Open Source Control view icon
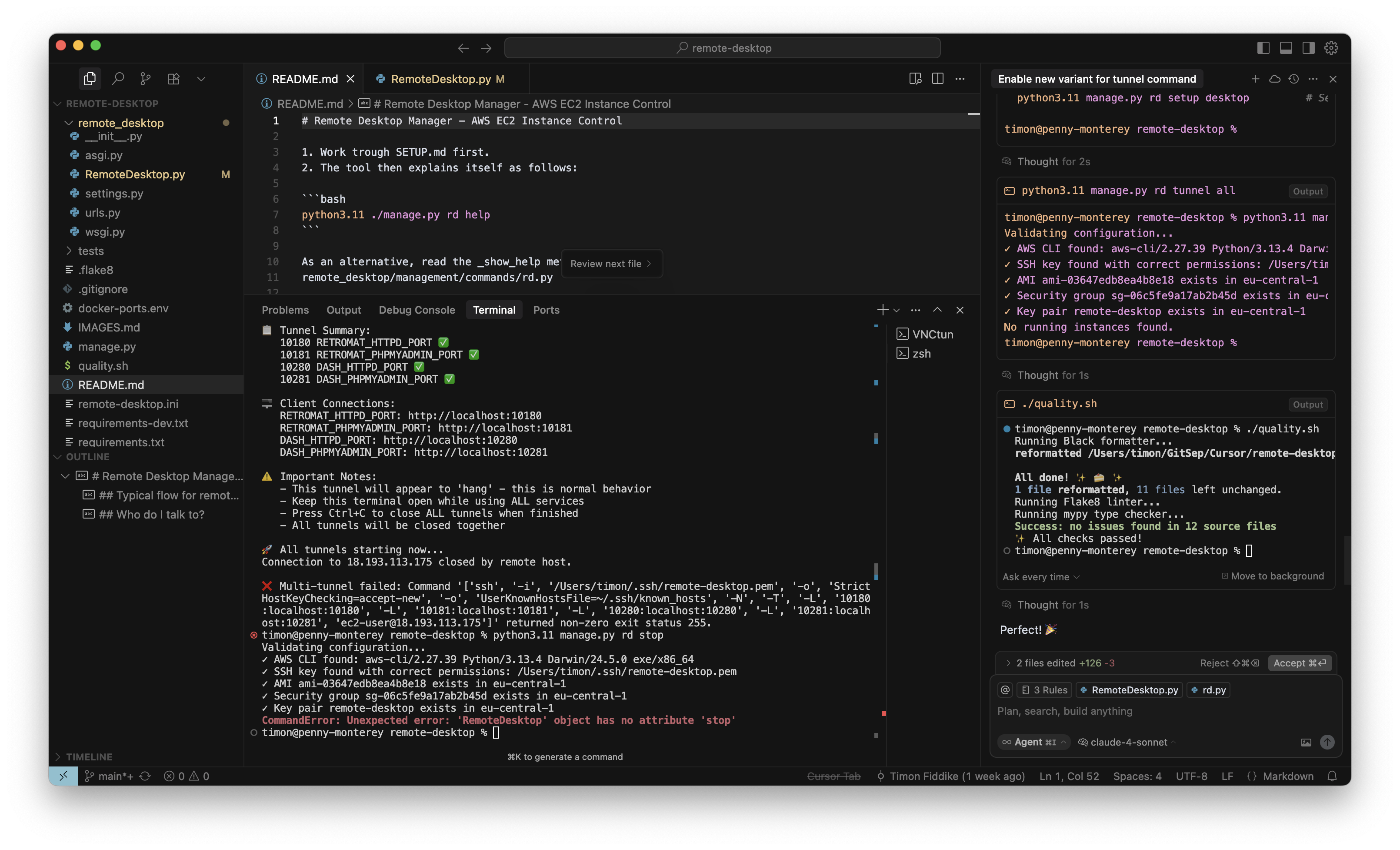1400x850 pixels. 146,78
